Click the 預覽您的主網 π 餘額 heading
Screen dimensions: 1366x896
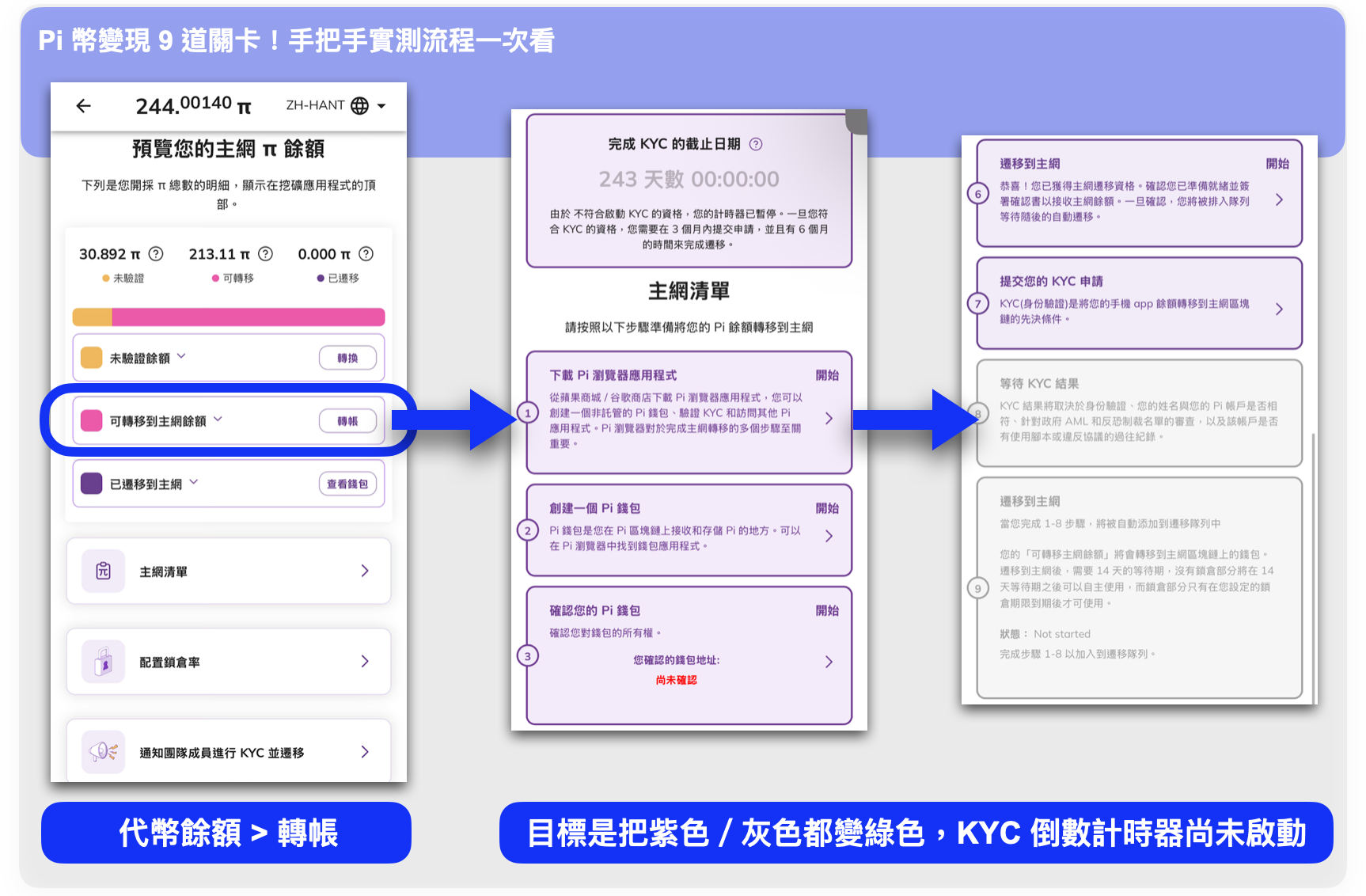[228, 149]
